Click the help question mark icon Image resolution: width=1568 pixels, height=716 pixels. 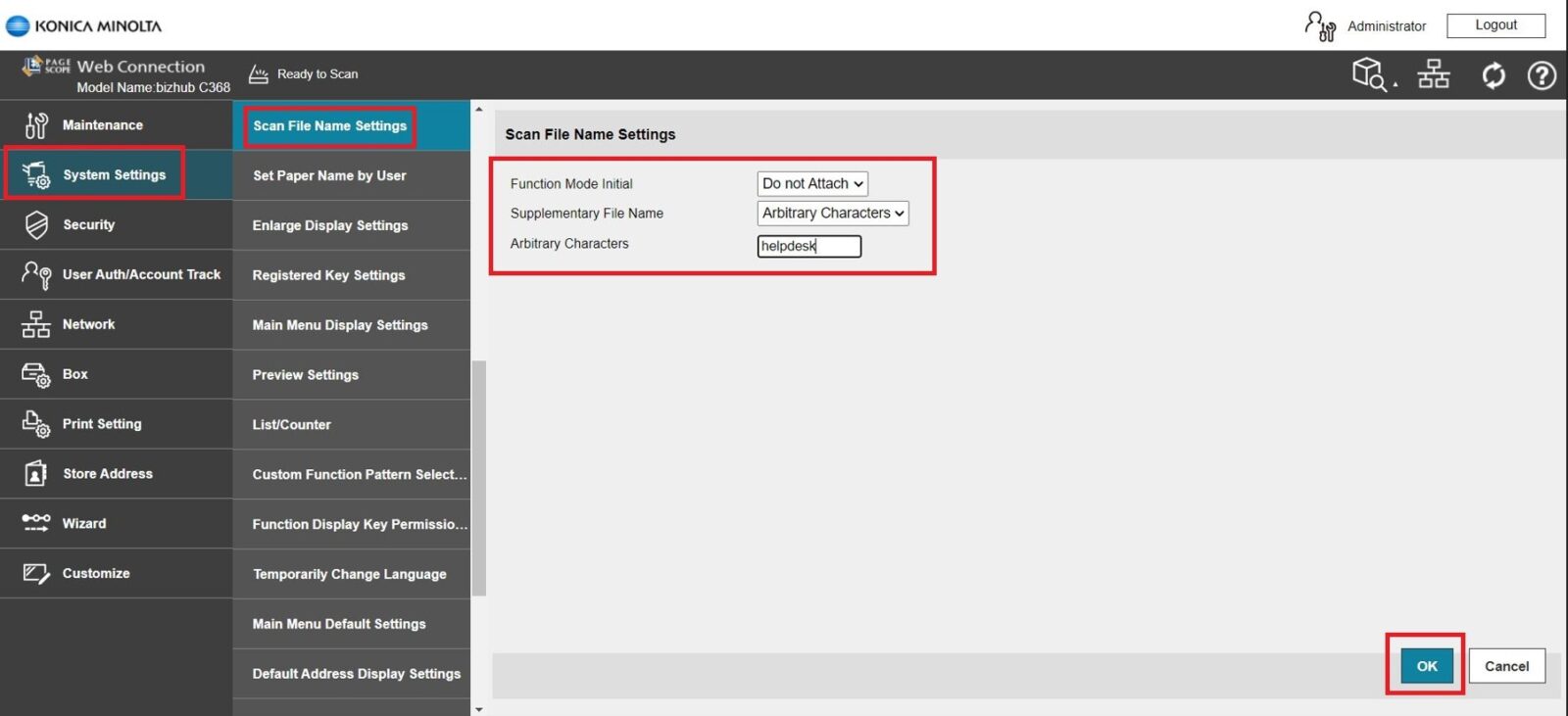point(1541,75)
